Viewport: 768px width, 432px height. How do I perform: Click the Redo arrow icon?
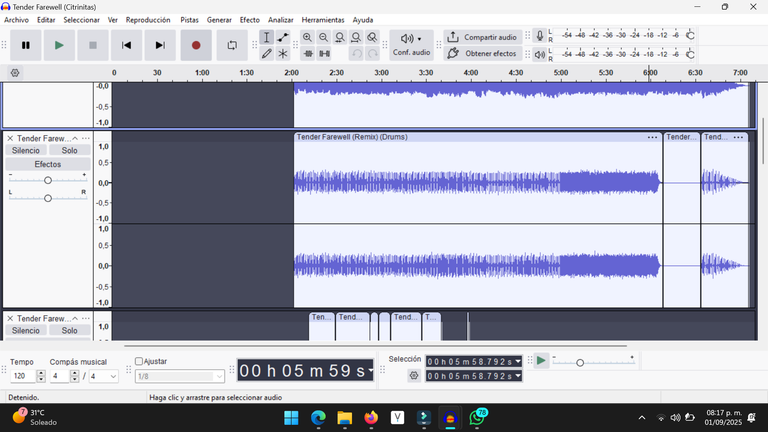click(373, 53)
